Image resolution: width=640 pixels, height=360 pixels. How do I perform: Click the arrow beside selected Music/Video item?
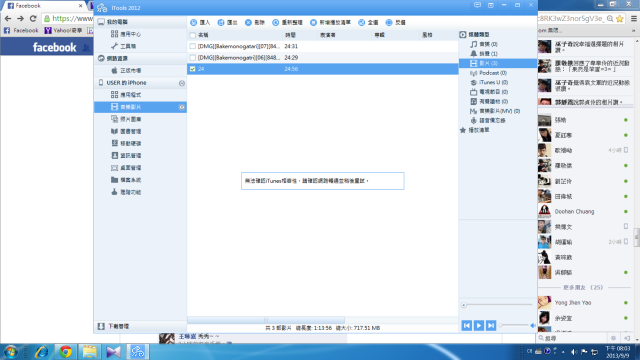[x=182, y=107]
